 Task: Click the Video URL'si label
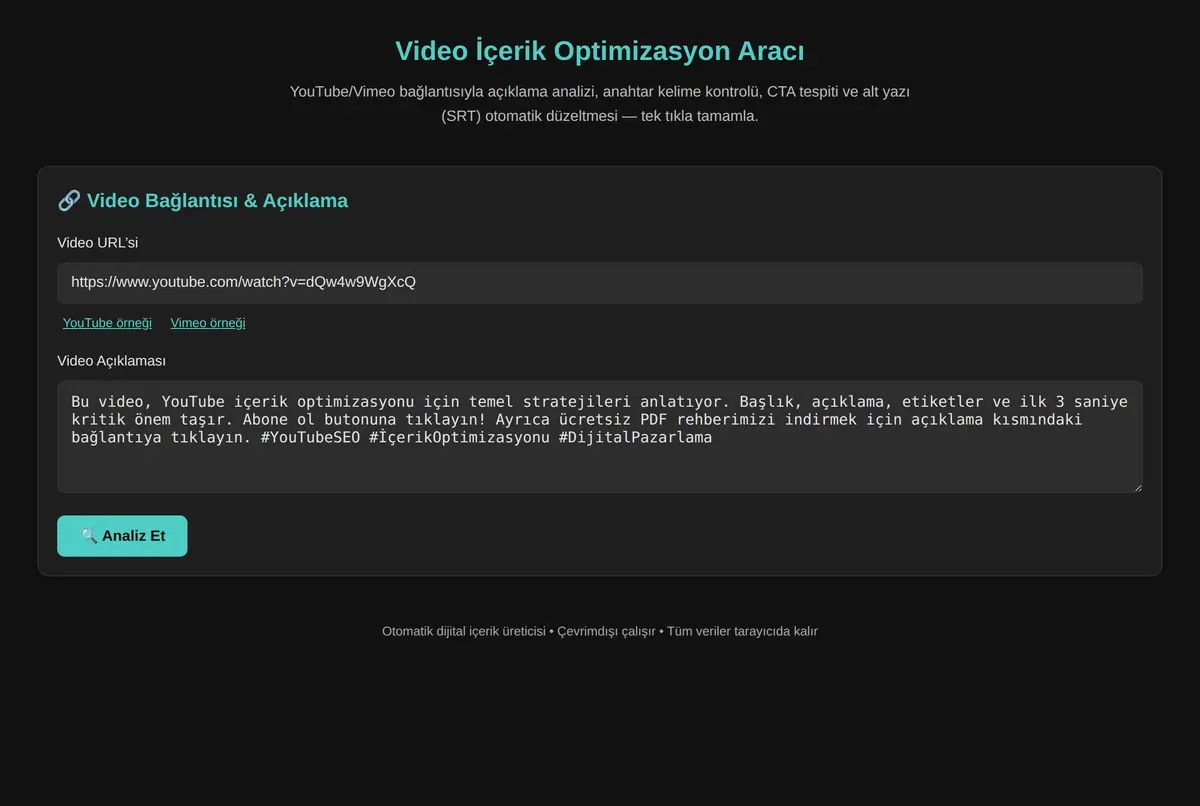(98, 243)
